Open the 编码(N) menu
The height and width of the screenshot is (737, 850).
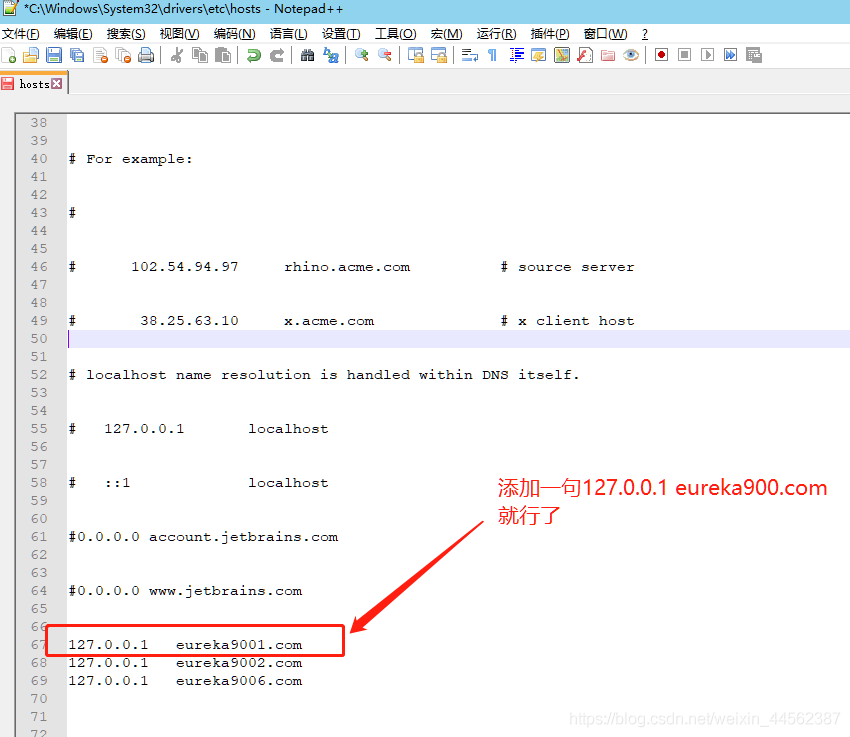(234, 34)
